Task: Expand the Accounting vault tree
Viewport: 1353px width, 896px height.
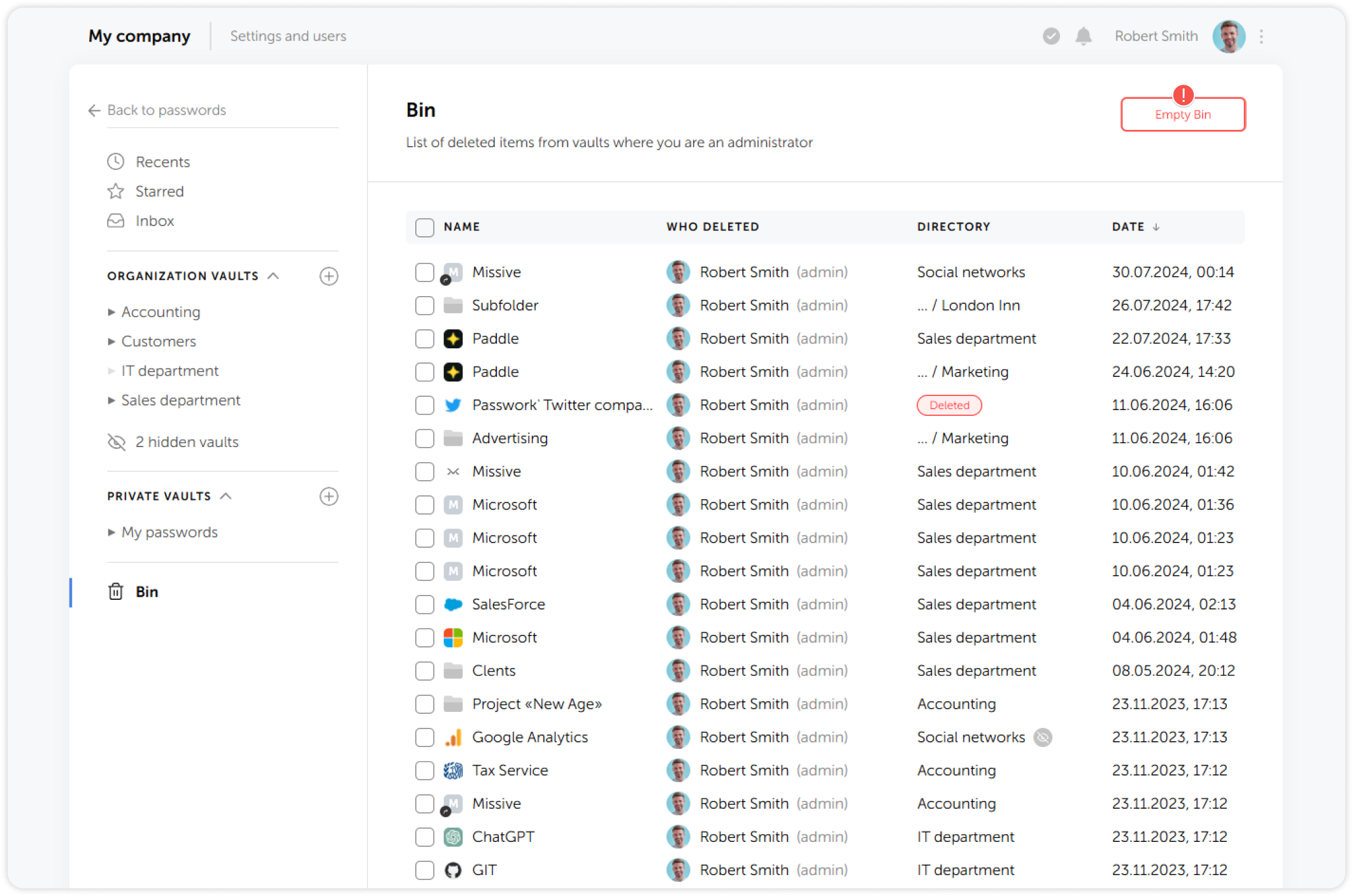Action: [x=111, y=312]
